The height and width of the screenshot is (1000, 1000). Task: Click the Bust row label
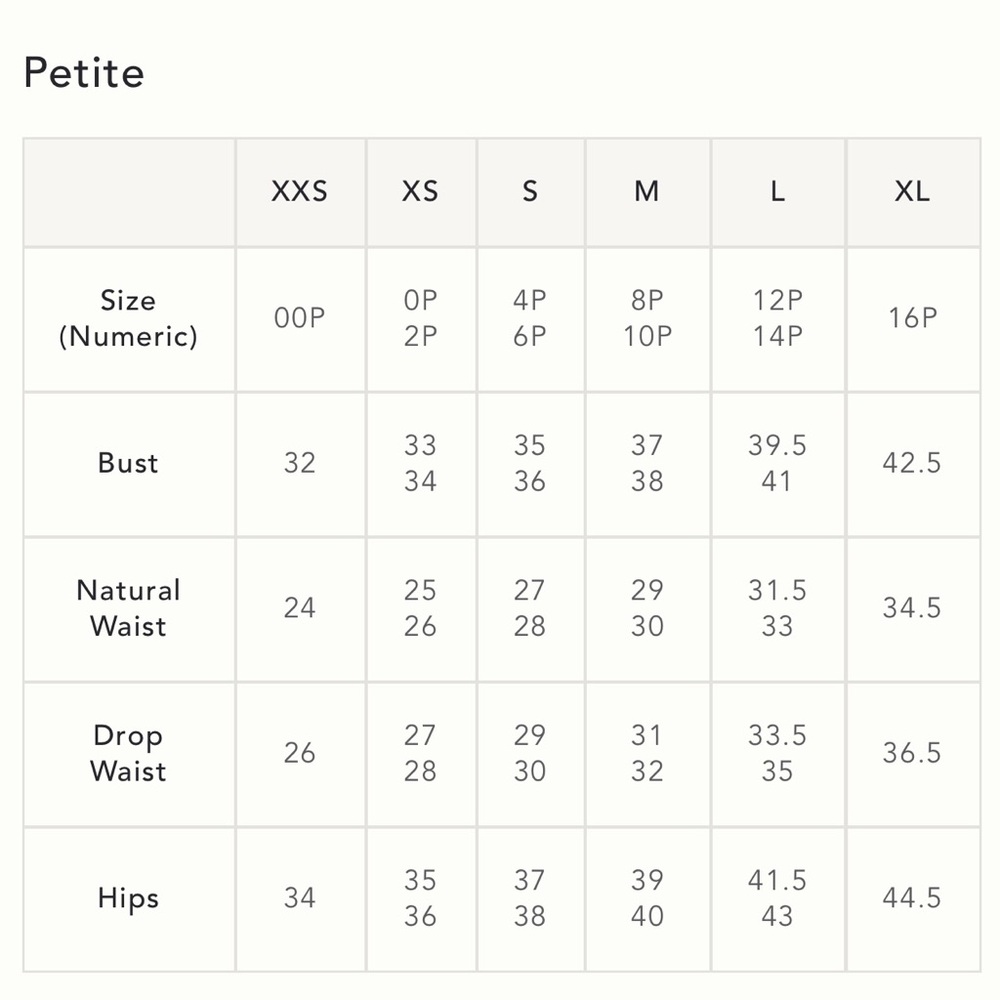(x=128, y=463)
